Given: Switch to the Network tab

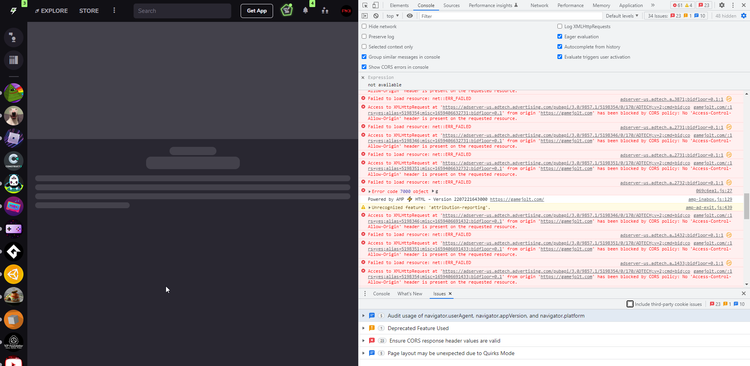Looking at the screenshot, I should [540, 5].
